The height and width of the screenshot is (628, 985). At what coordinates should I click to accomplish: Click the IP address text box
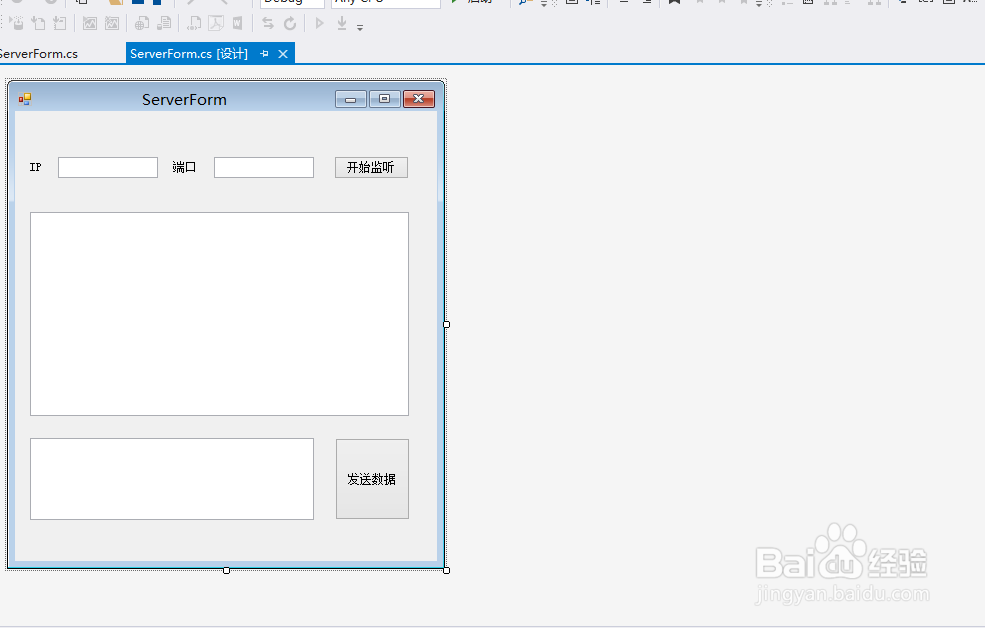tap(108, 168)
